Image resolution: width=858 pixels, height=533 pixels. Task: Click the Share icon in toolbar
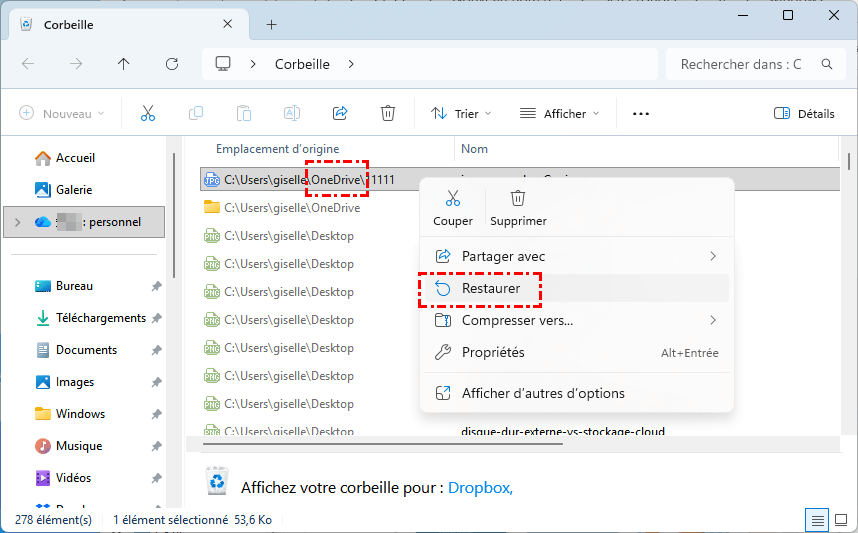pyautogui.click(x=340, y=114)
